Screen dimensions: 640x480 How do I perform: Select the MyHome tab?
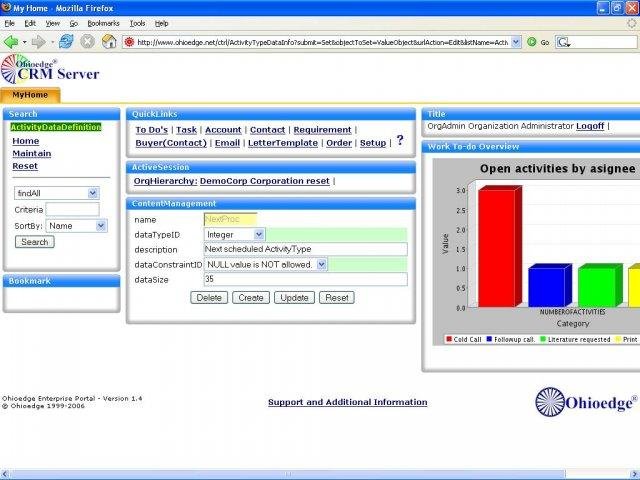(x=30, y=95)
